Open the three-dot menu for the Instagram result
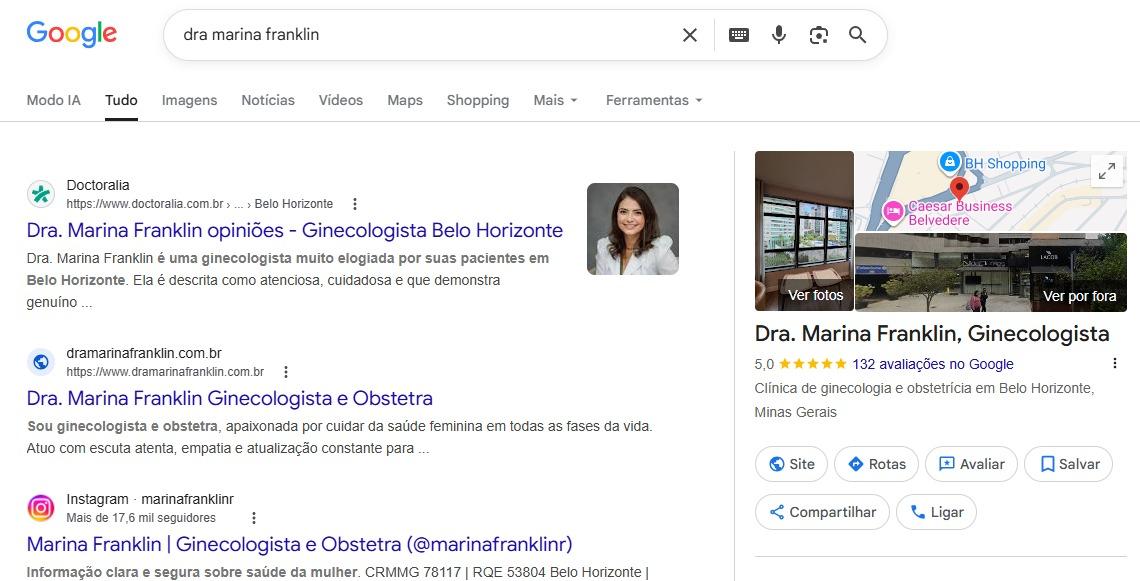Viewport: 1140px width, 581px height. [x=254, y=518]
